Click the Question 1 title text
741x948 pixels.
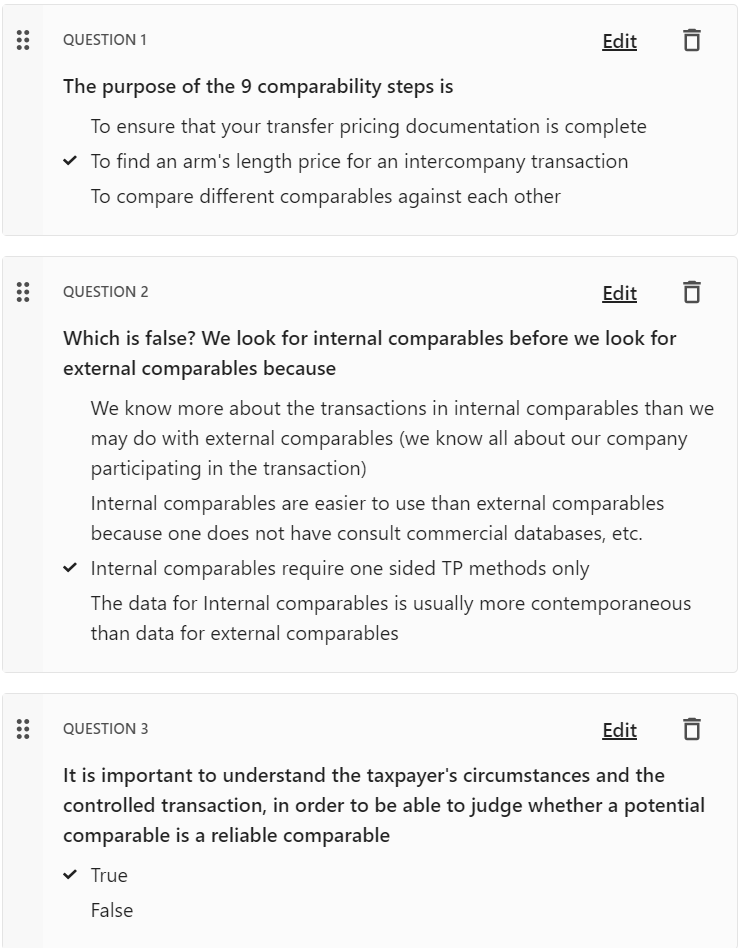[x=258, y=86]
